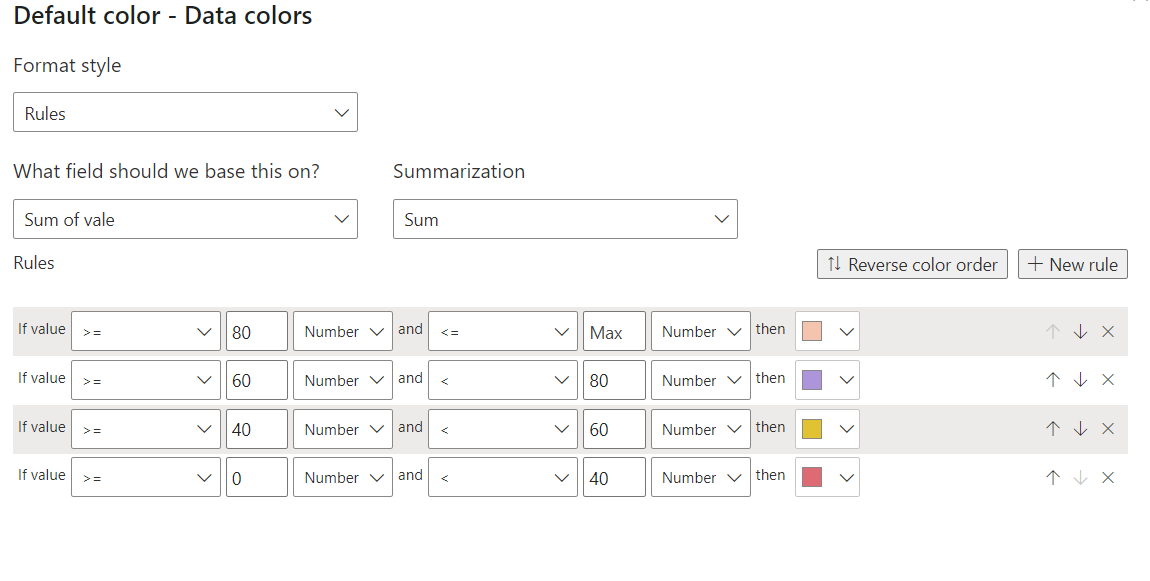Delete the 60 to 80 rule
This screenshot has width=1150, height=581.
(1108, 380)
